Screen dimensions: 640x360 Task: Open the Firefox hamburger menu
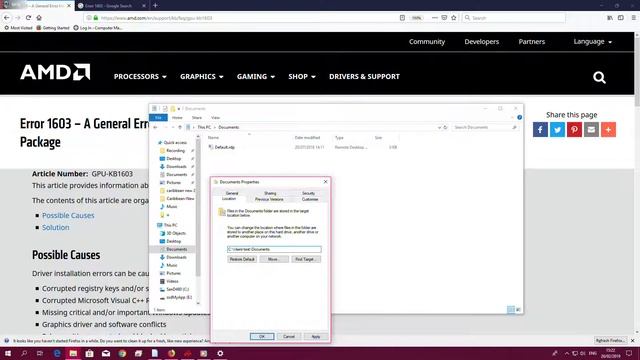click(633, 18)
